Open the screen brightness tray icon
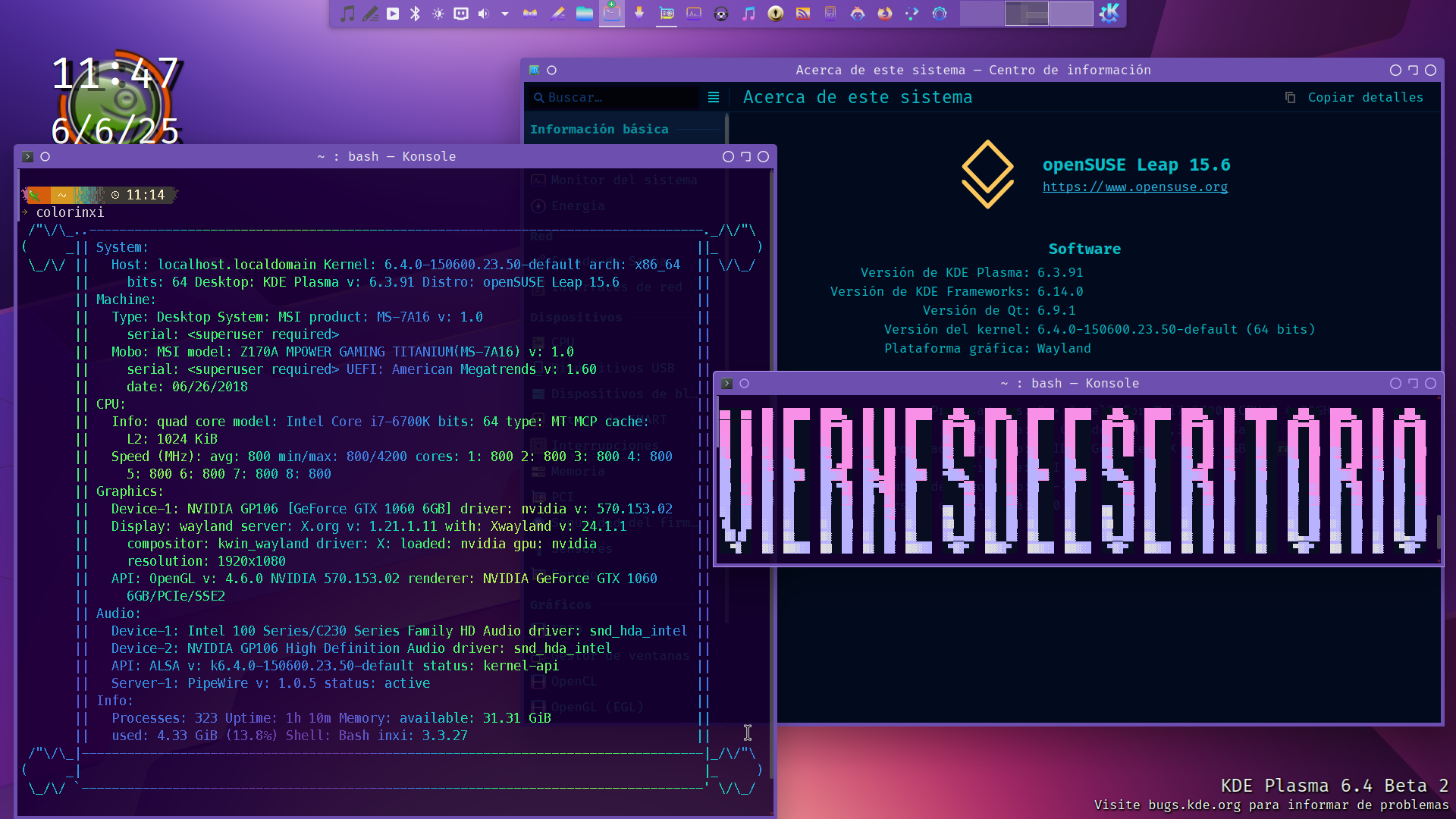1456x819 pixels. pyautogui.click(x=438, y=14)
